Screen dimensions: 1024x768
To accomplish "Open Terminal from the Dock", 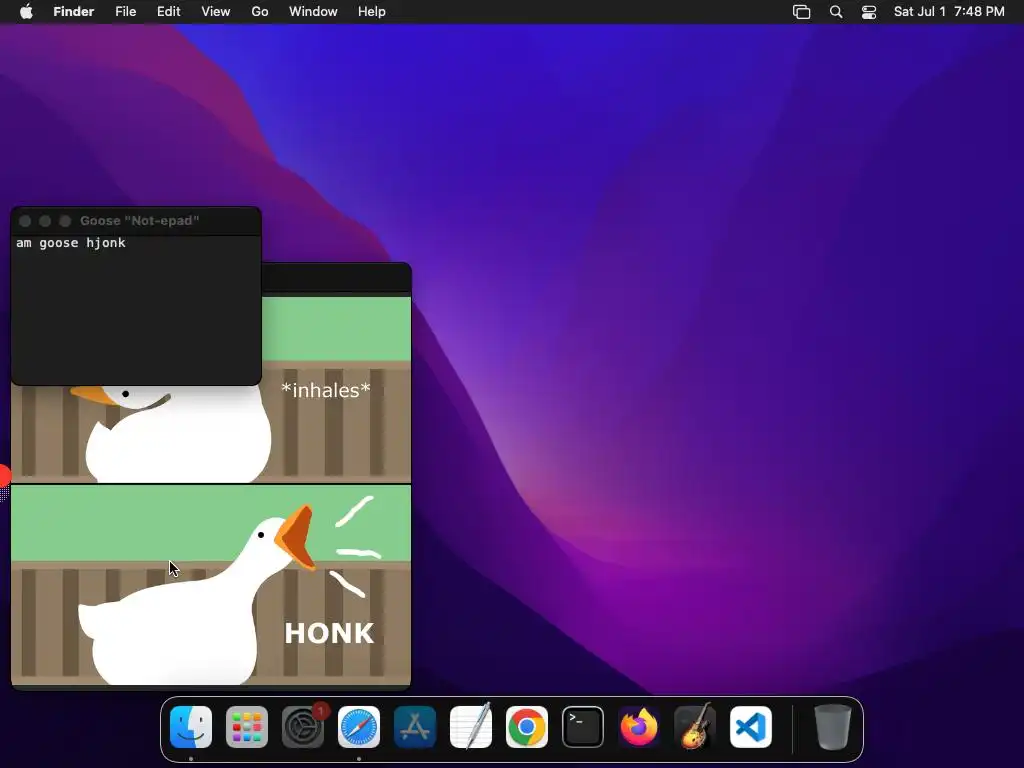I will pyautogui.click(x=583, y=727).
